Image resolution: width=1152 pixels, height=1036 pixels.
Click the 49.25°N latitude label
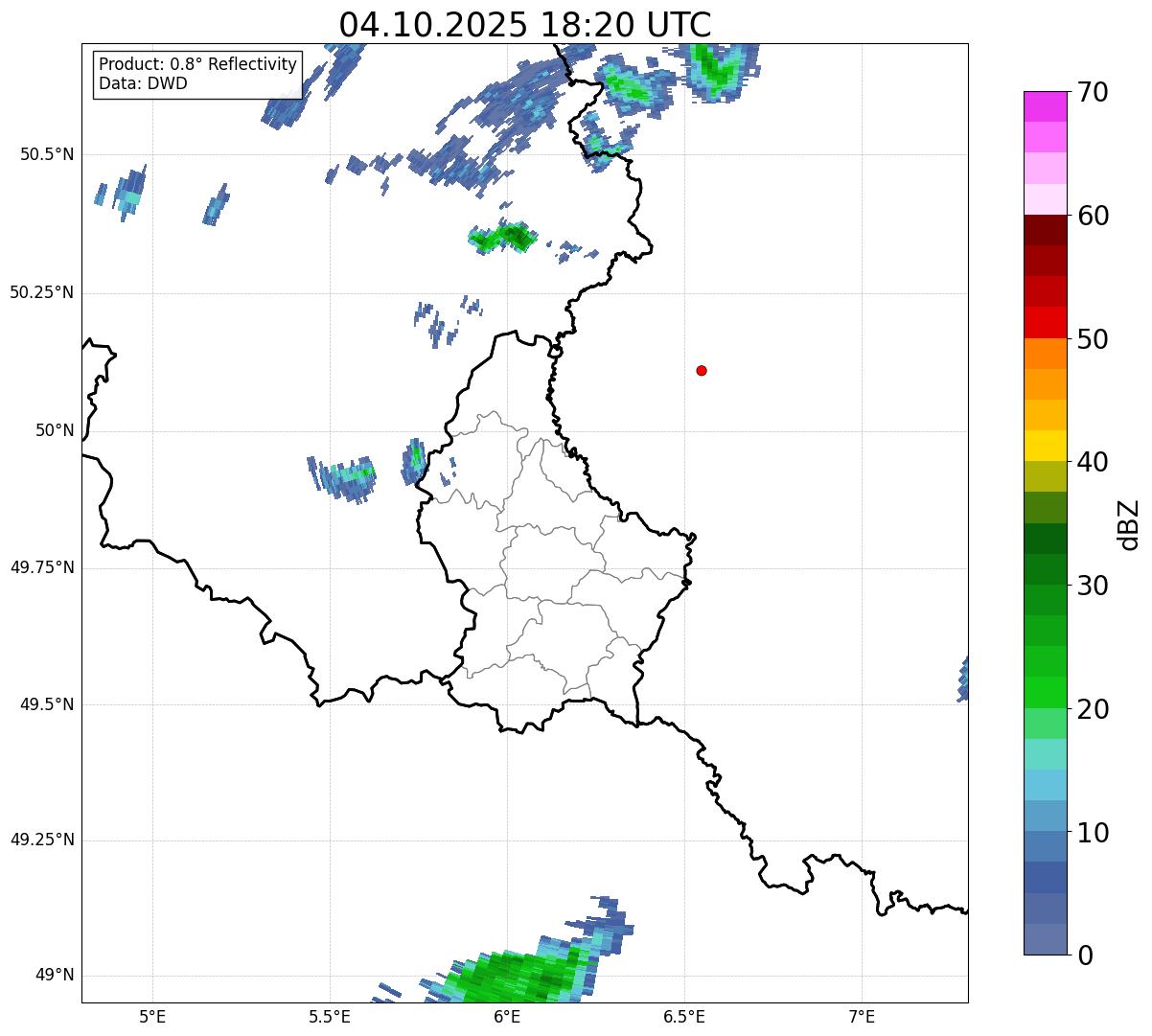(42, 840)
